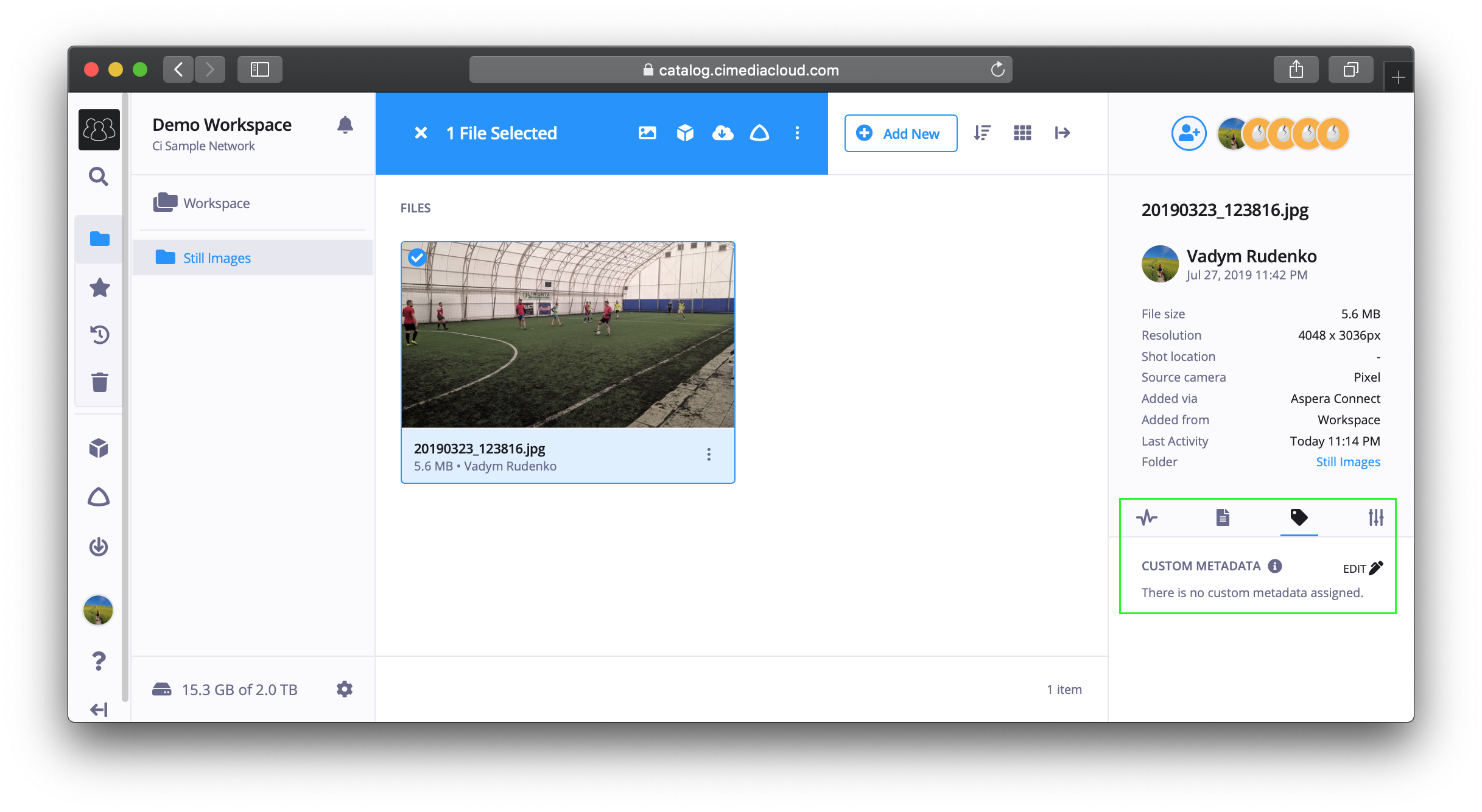Switch to the tag metadata tab

1299,517
